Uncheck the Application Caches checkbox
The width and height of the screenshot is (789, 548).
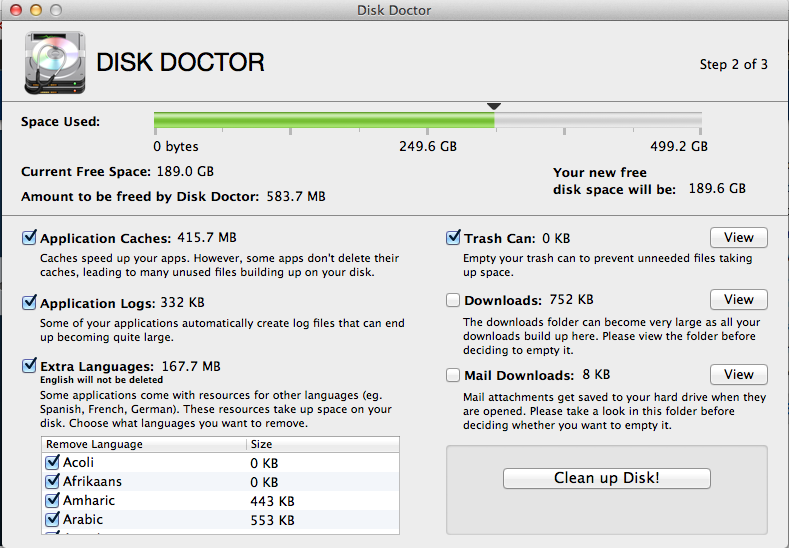(29, 237)
